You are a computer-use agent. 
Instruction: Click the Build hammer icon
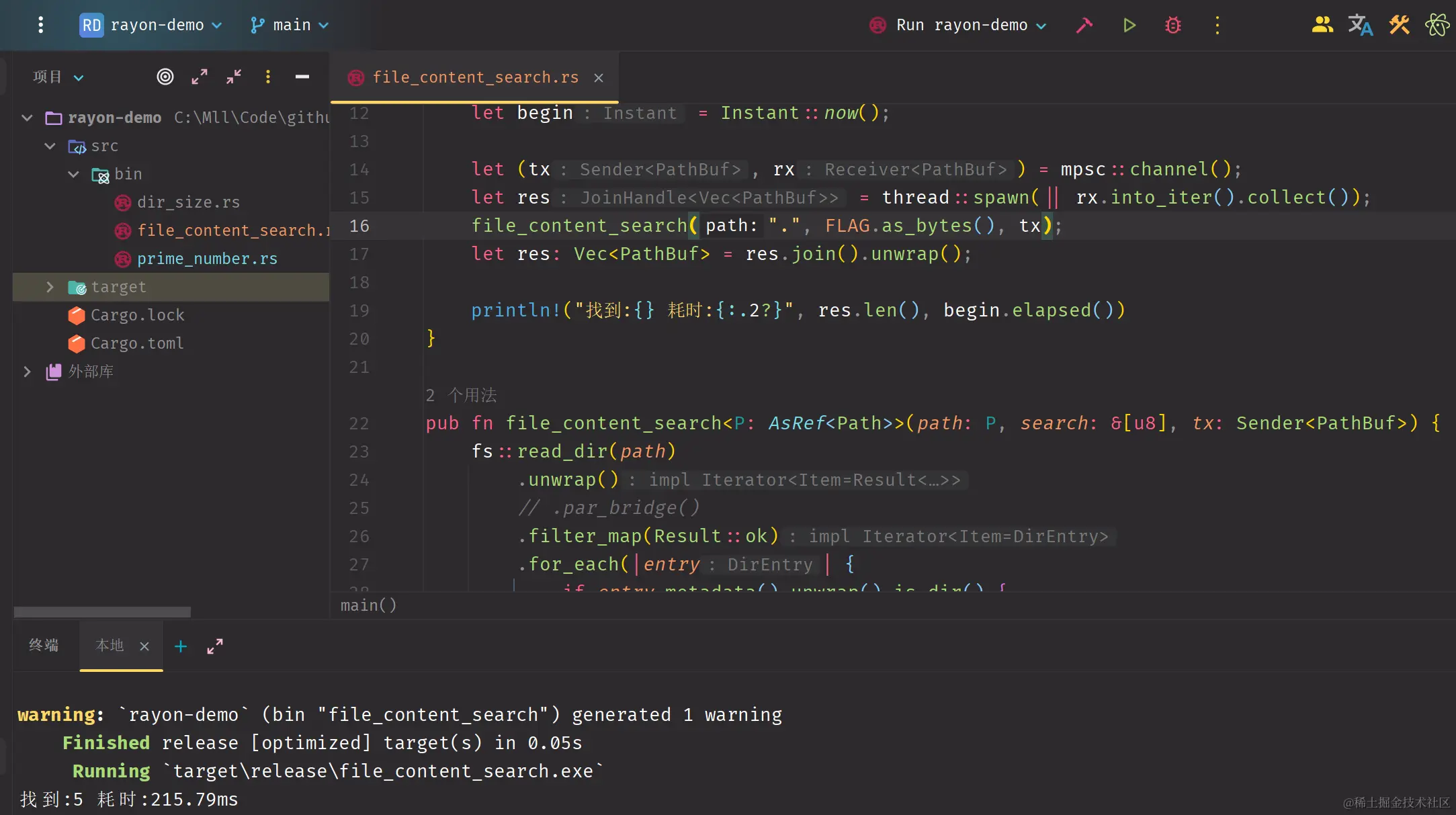coord(1084,26)
